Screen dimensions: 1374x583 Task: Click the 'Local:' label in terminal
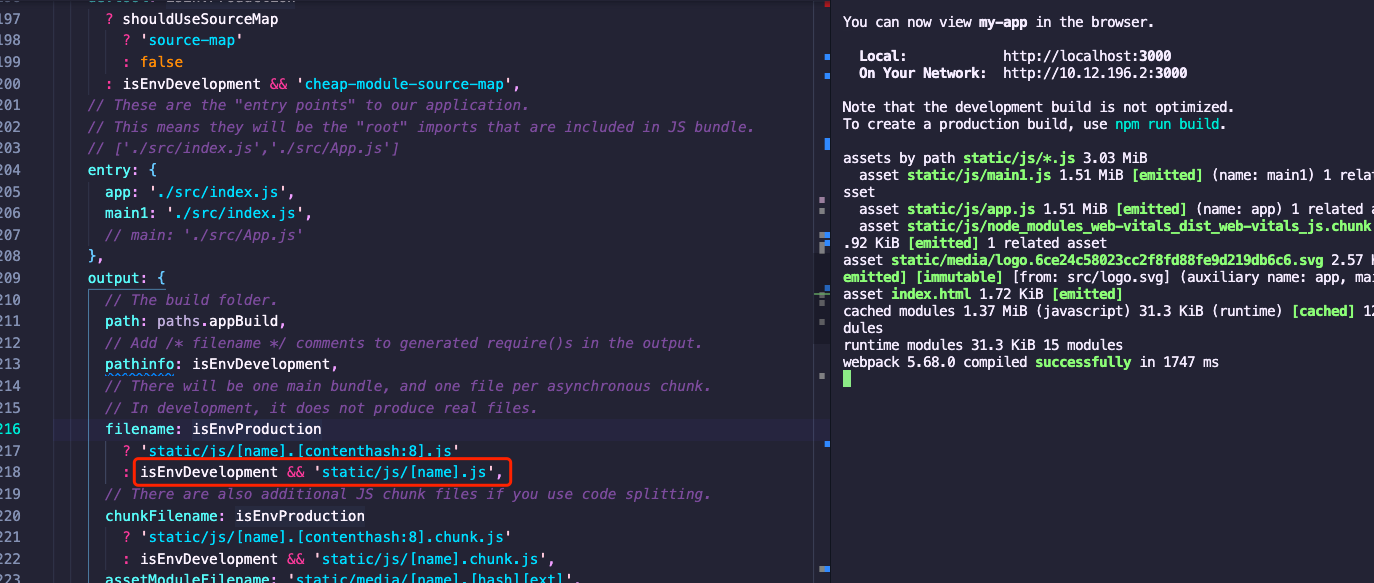[883, 56]
